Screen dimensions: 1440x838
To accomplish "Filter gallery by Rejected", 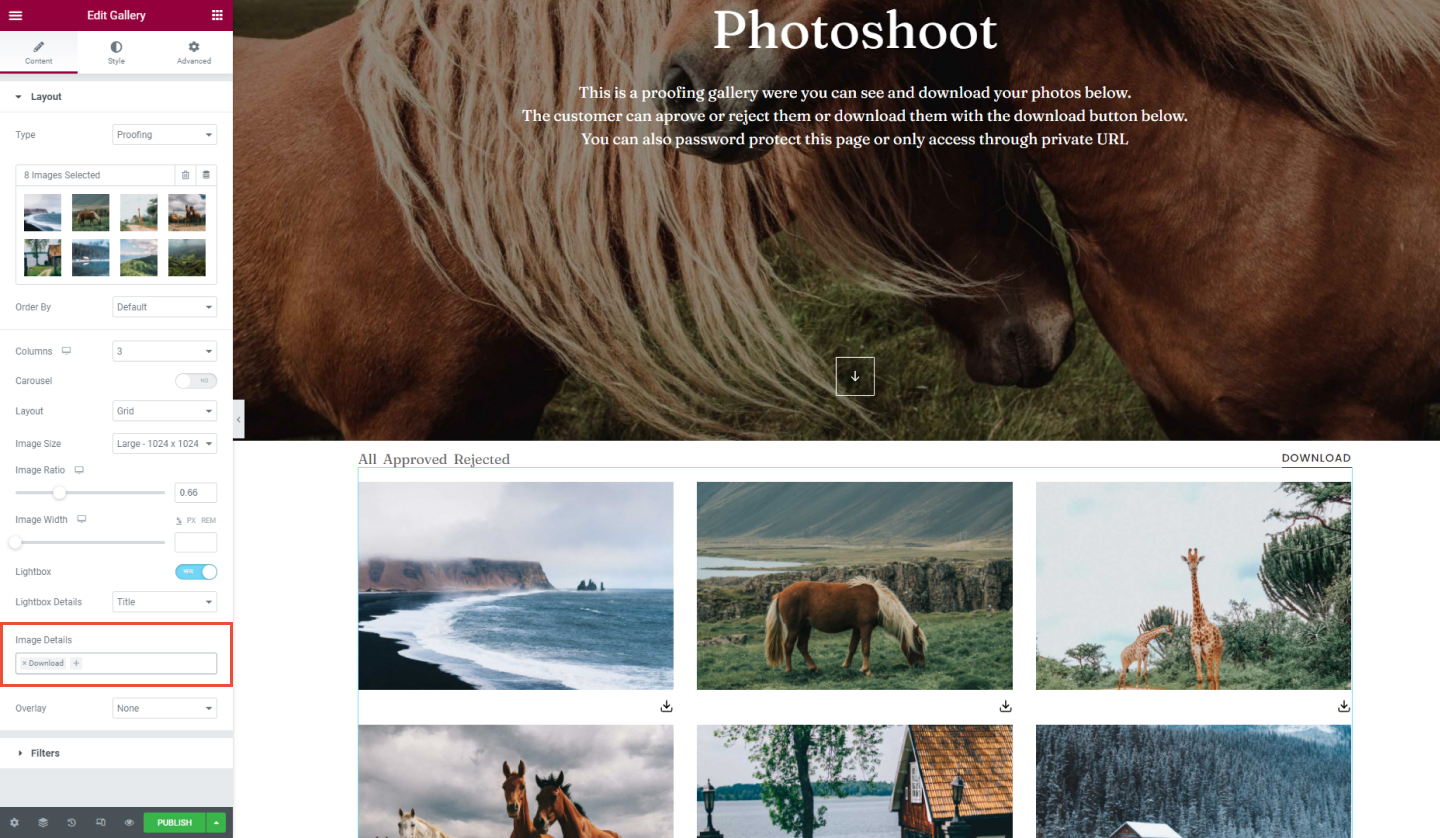I will [482, 460].
